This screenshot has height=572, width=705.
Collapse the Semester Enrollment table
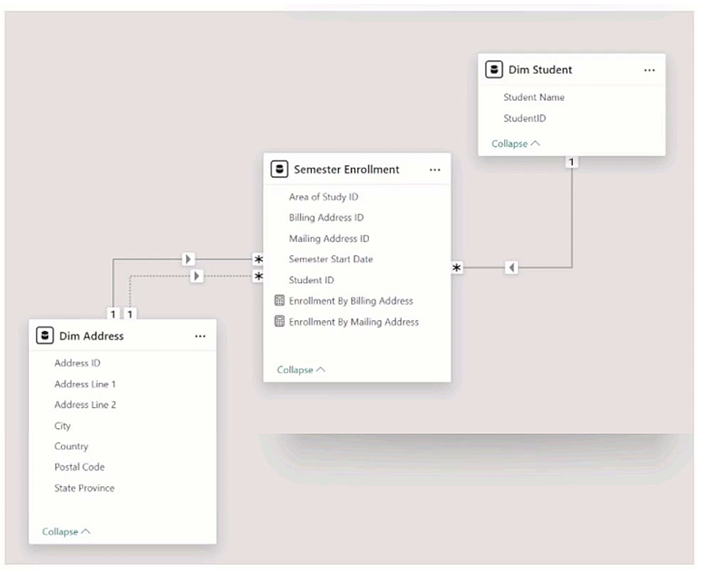tap(301, 370)
